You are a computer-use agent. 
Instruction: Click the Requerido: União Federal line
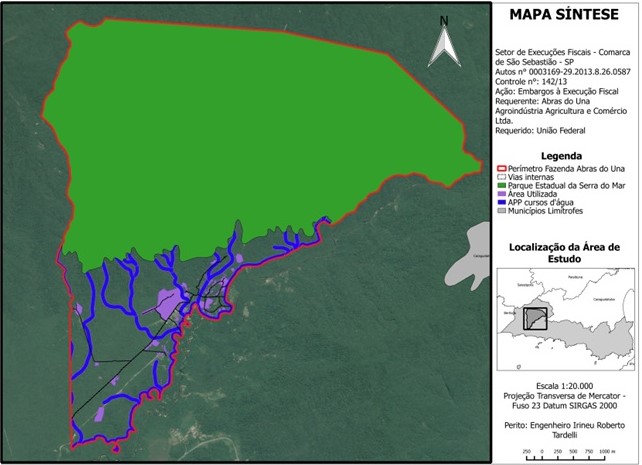tap(541, 130)
